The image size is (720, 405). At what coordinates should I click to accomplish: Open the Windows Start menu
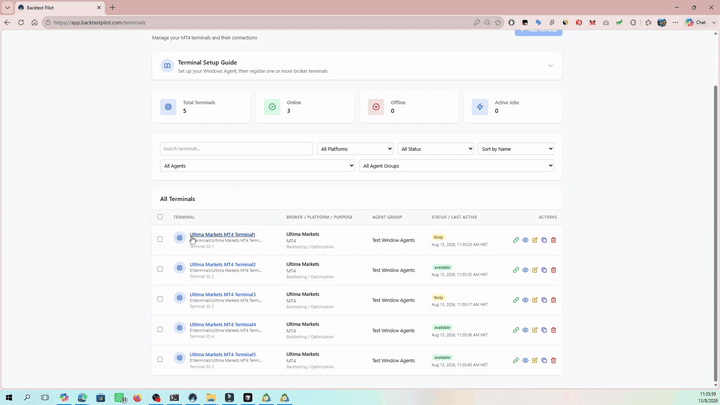coord(9,398)
